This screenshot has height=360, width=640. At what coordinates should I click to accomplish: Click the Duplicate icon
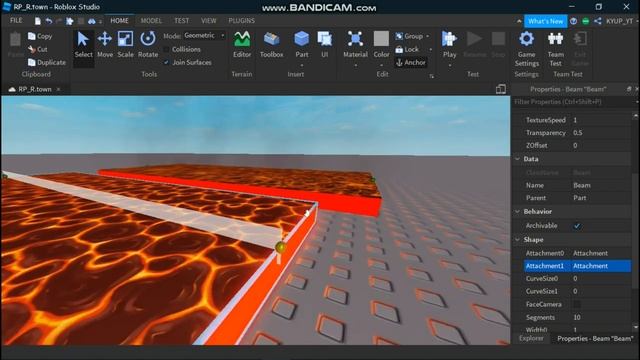point(31,62)
